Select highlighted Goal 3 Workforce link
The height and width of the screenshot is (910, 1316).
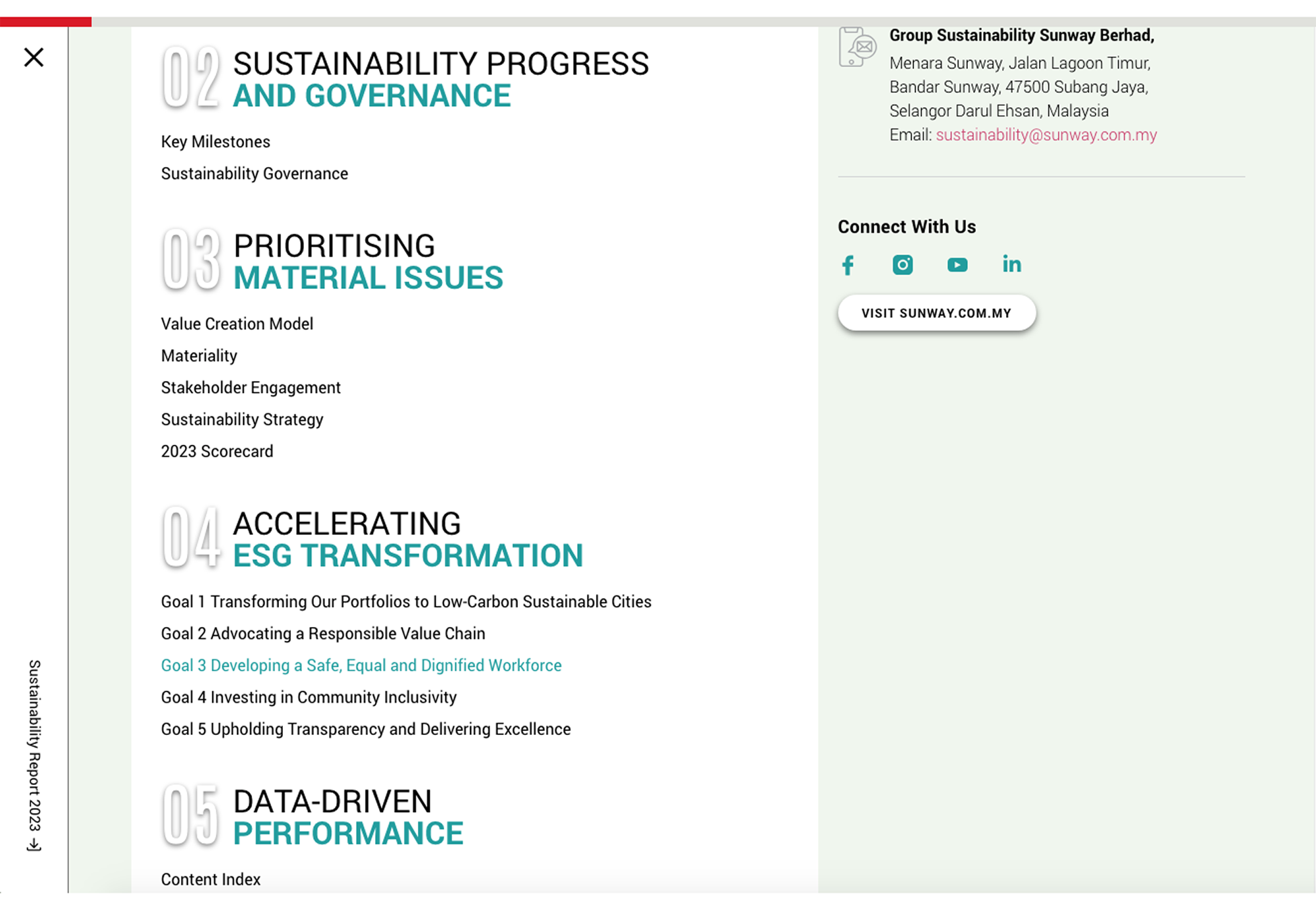click(x=361, y=665)
